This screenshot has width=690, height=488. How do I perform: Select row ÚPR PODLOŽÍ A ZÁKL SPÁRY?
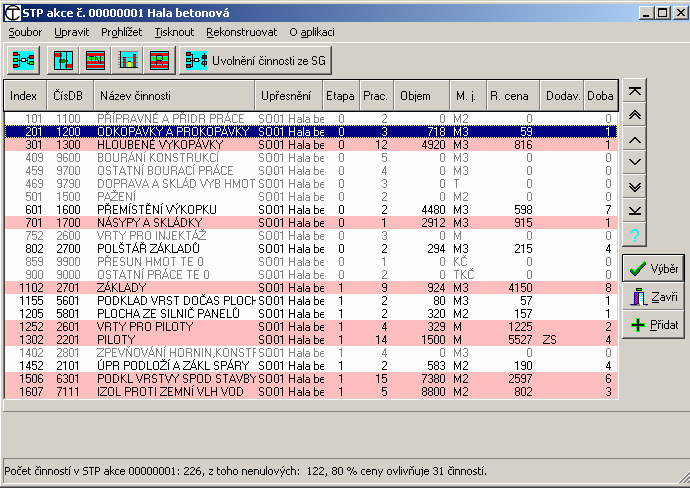311,366
